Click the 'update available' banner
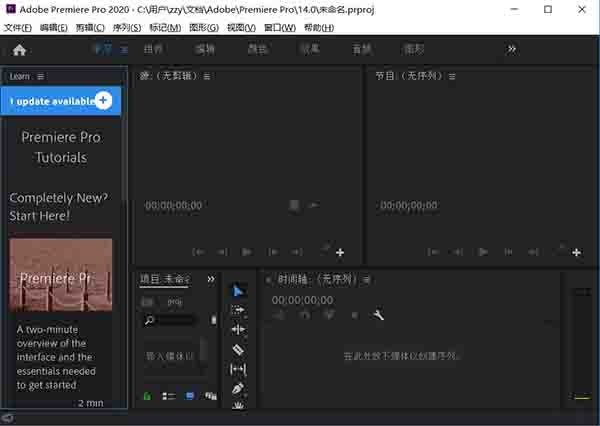Image resolution: width=600 pixels, height=426 pixels. [50, 100]
